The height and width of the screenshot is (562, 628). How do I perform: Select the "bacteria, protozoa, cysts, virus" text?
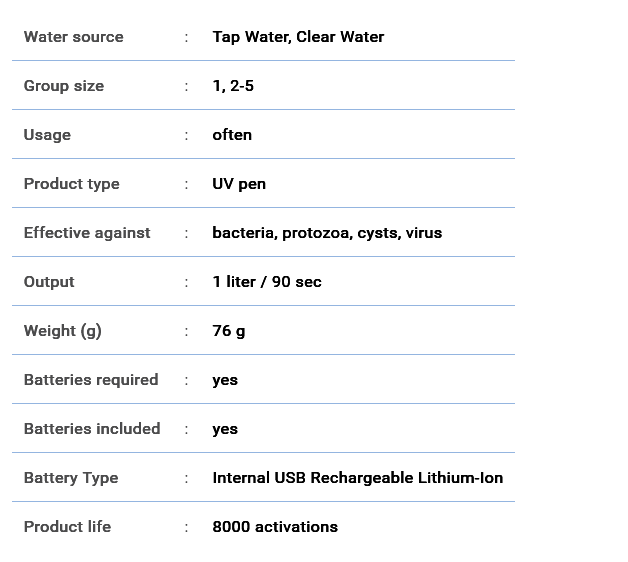click(327, 233)
